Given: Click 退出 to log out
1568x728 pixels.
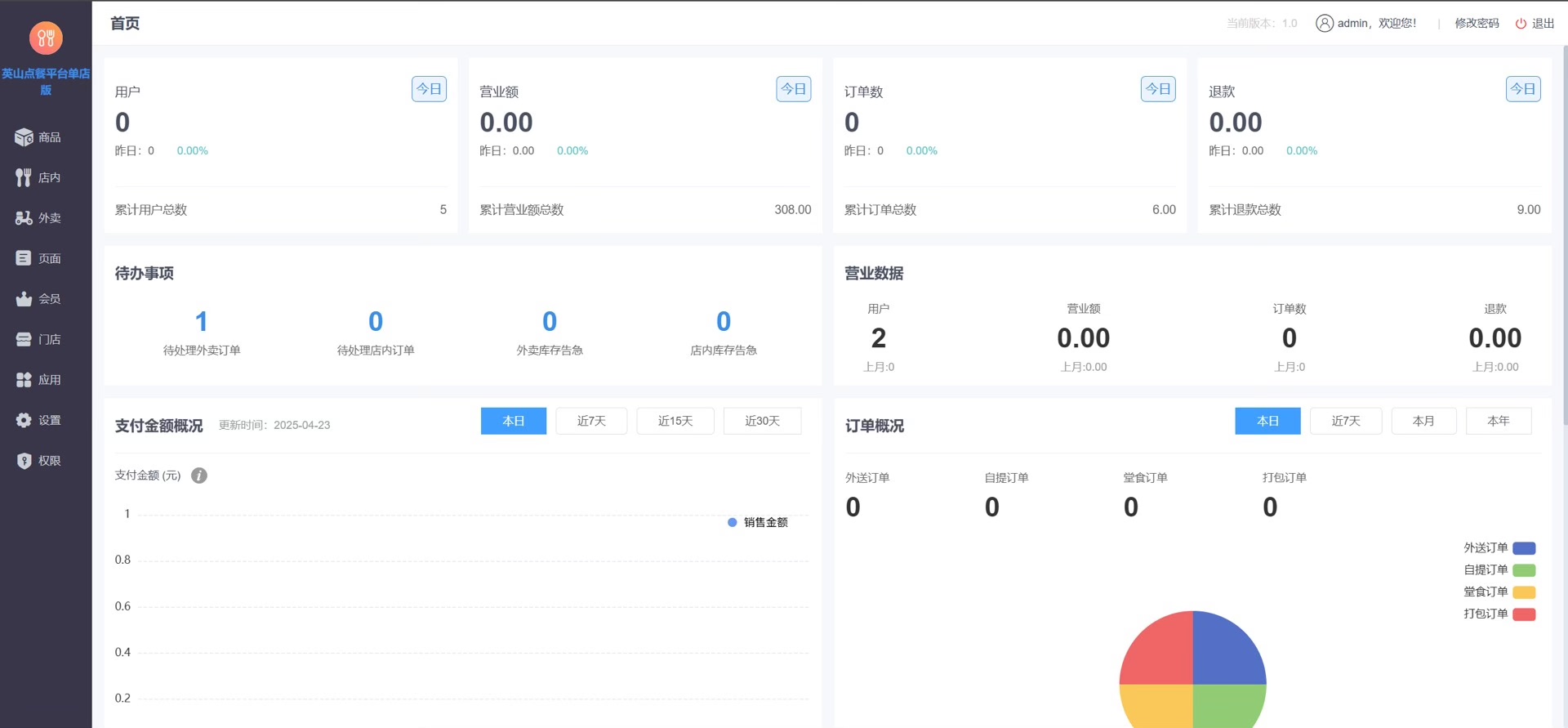Looking at the screenshot, I should pyautogui.click(x=1535, y=24).
